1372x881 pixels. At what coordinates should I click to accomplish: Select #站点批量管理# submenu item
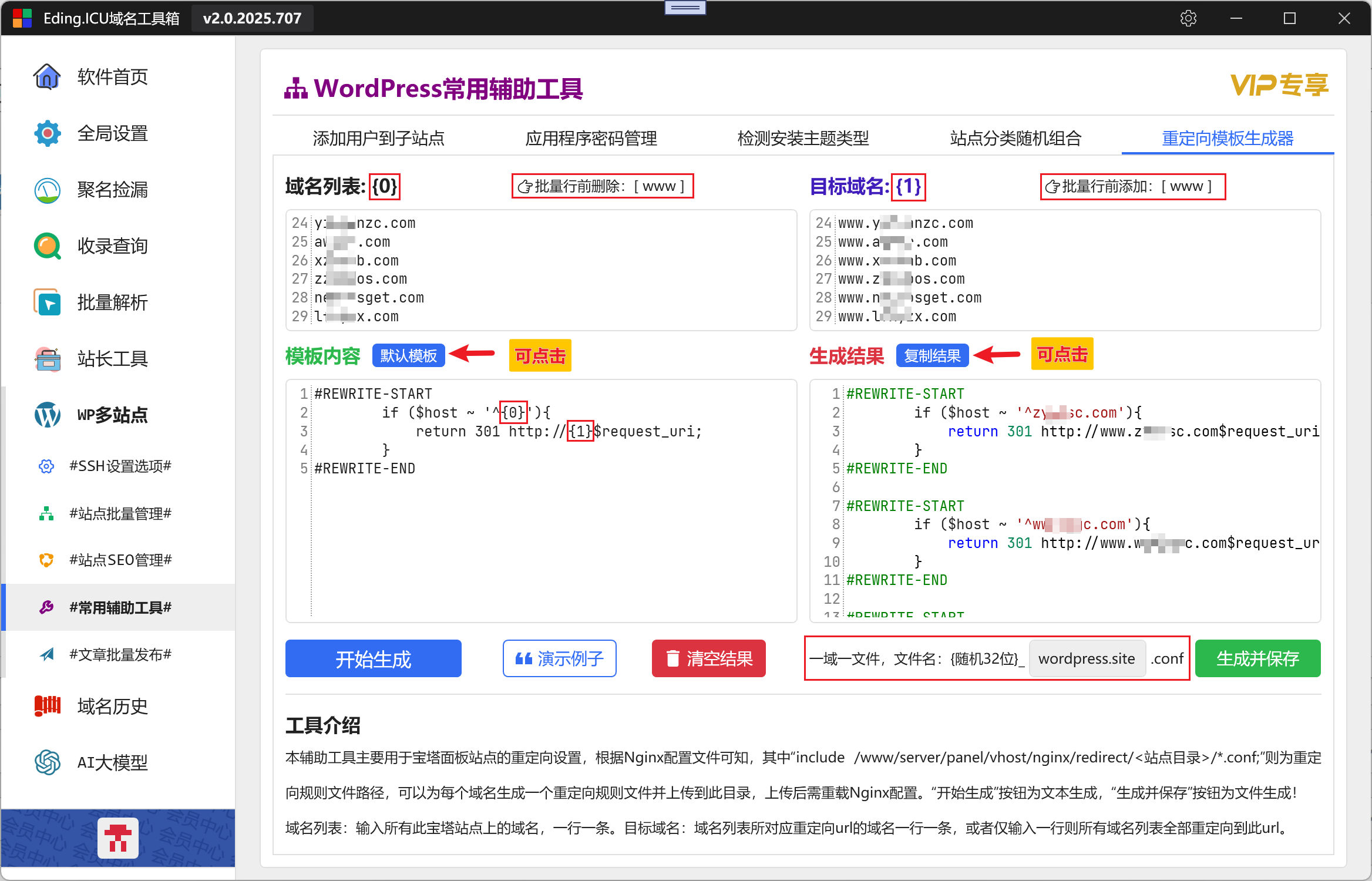[120, 514]
